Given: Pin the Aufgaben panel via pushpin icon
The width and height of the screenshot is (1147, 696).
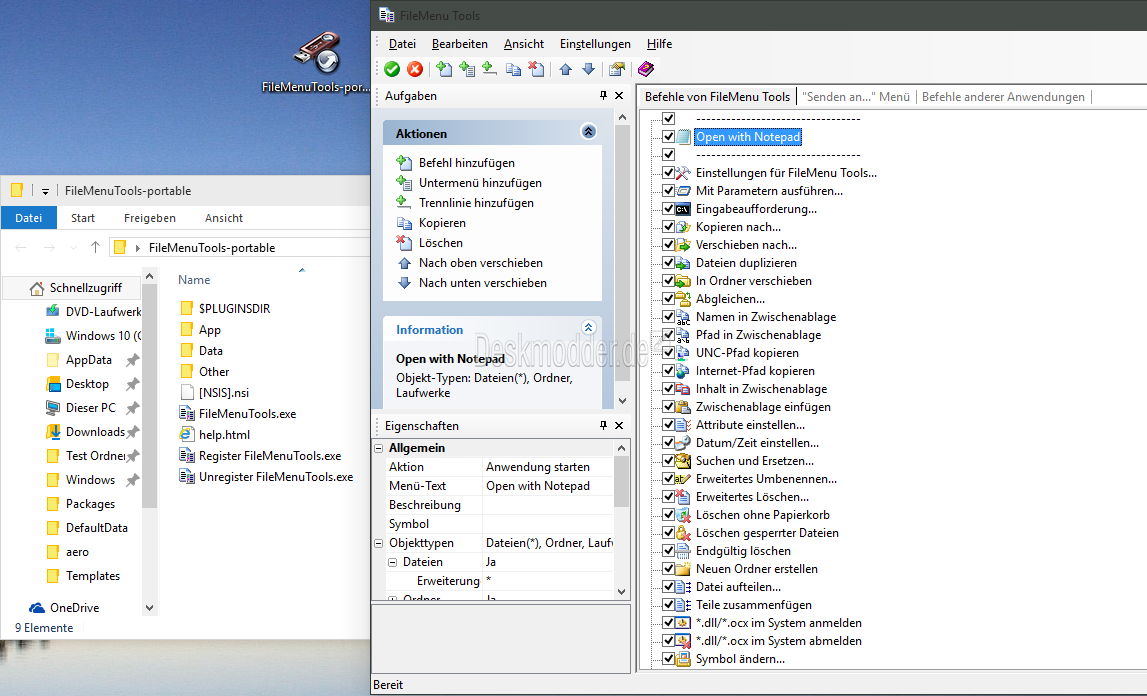Looking at the screenshot, I should 603,96.
